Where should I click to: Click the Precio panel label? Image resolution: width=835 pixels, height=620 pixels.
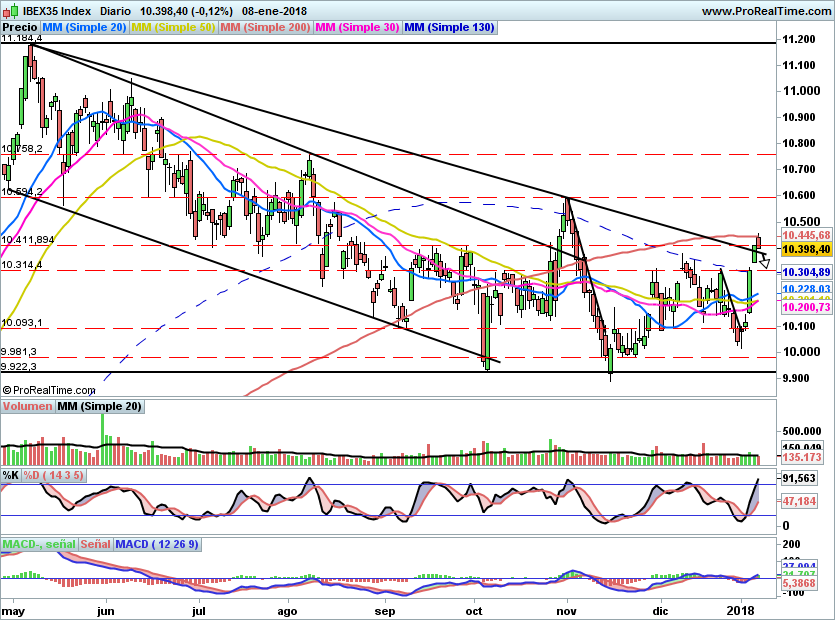click(x=21, y=28)
